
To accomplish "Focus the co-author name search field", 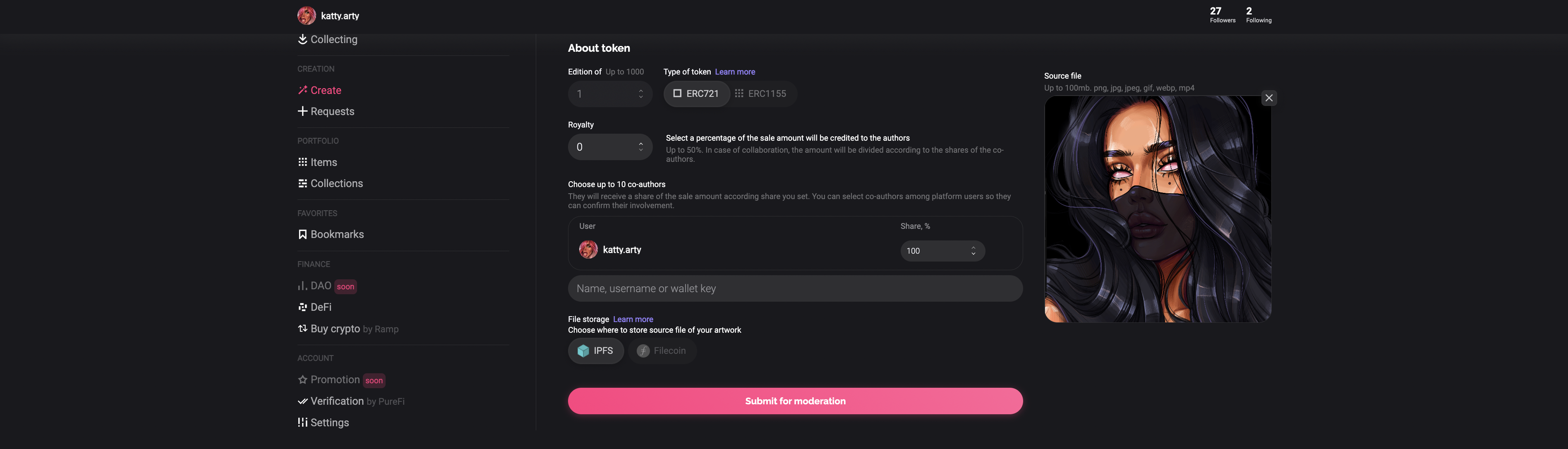I will point(795,289).
